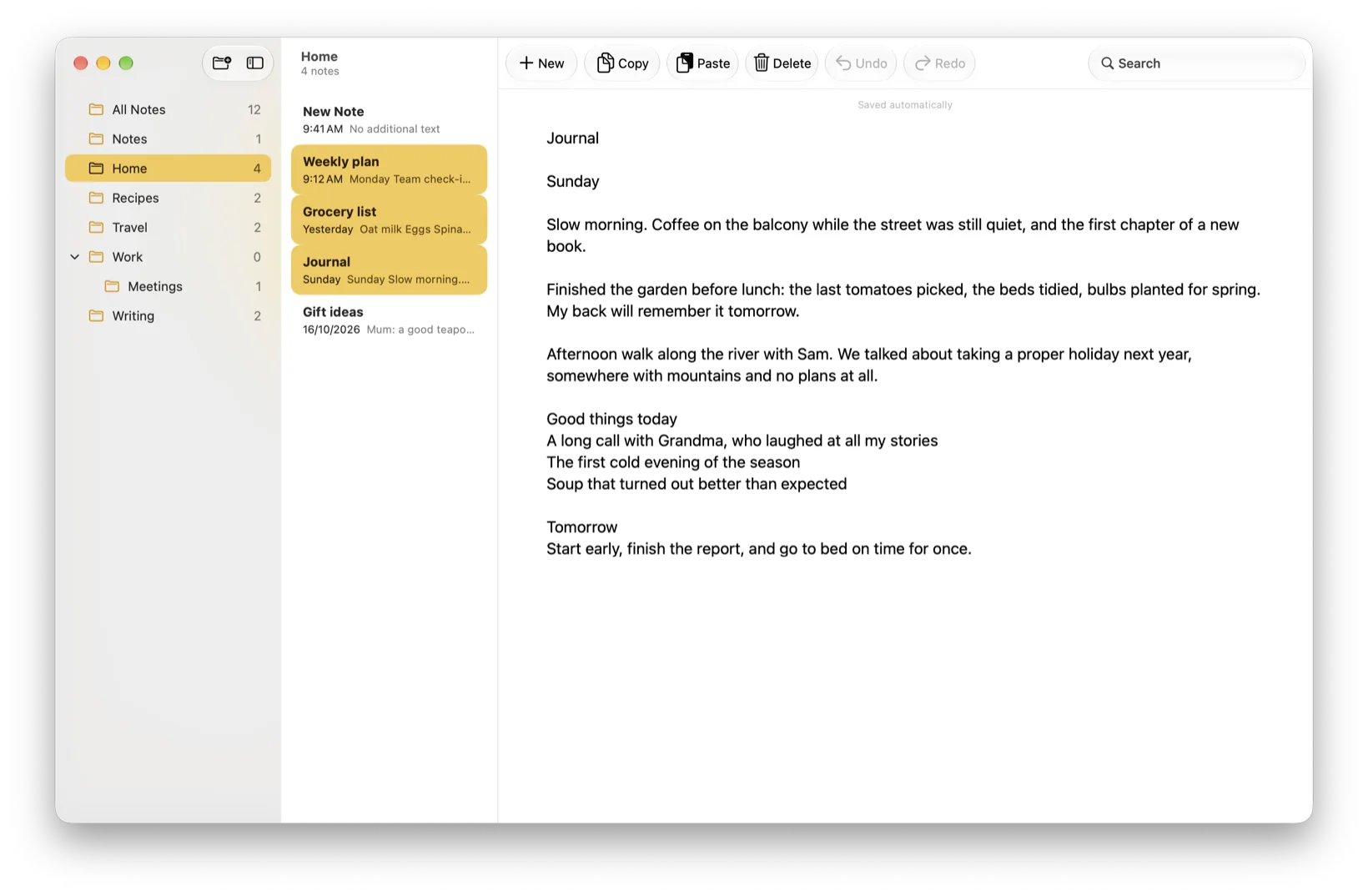Open the All Notes folder

[168, 109]
